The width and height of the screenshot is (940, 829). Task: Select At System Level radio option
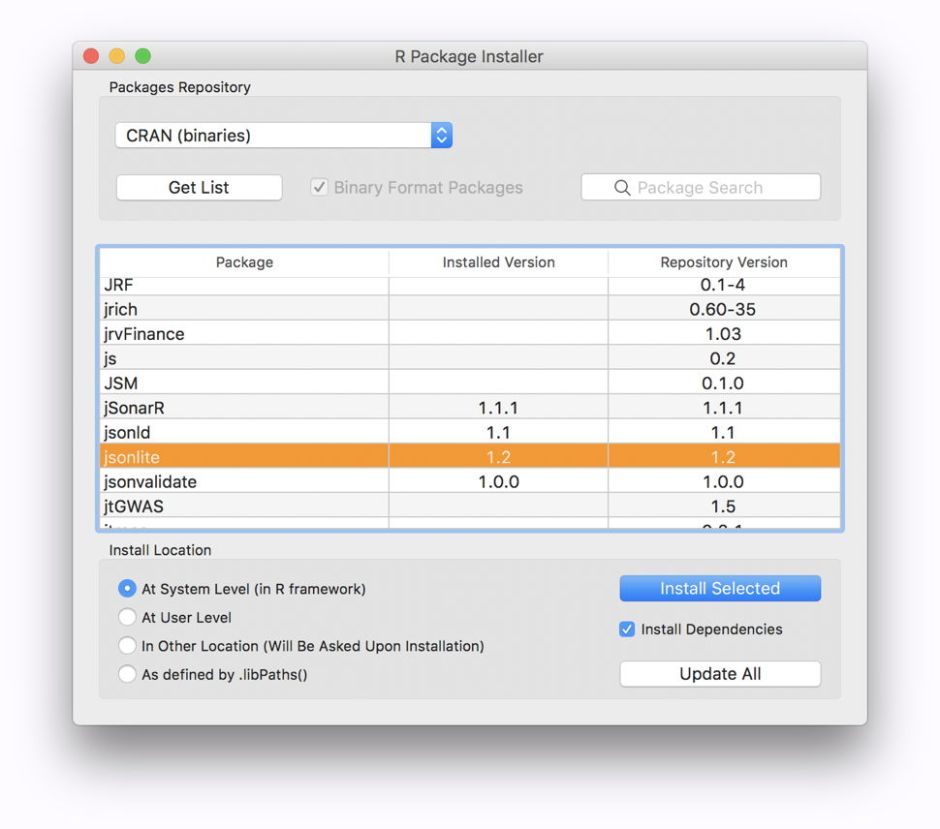pyautogui.click(x=127, y=589)
